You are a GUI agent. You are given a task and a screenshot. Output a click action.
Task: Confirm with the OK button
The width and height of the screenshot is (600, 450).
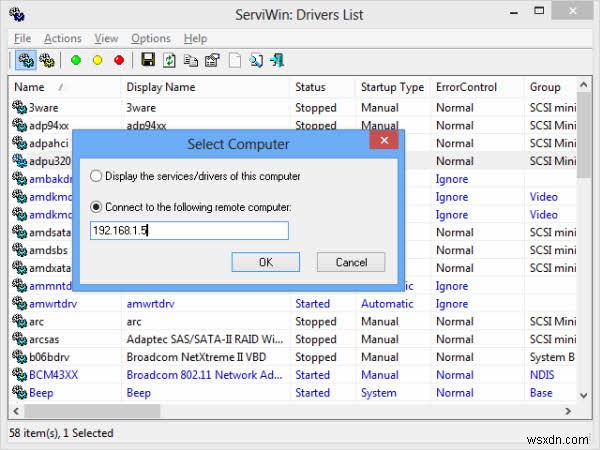coord(266,262)
